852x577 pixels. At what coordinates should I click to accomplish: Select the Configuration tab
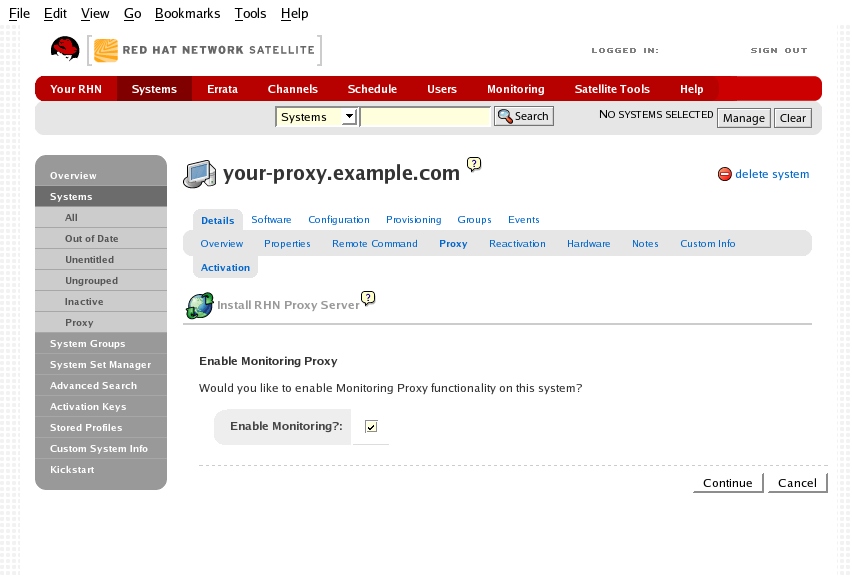coord(339,219)
